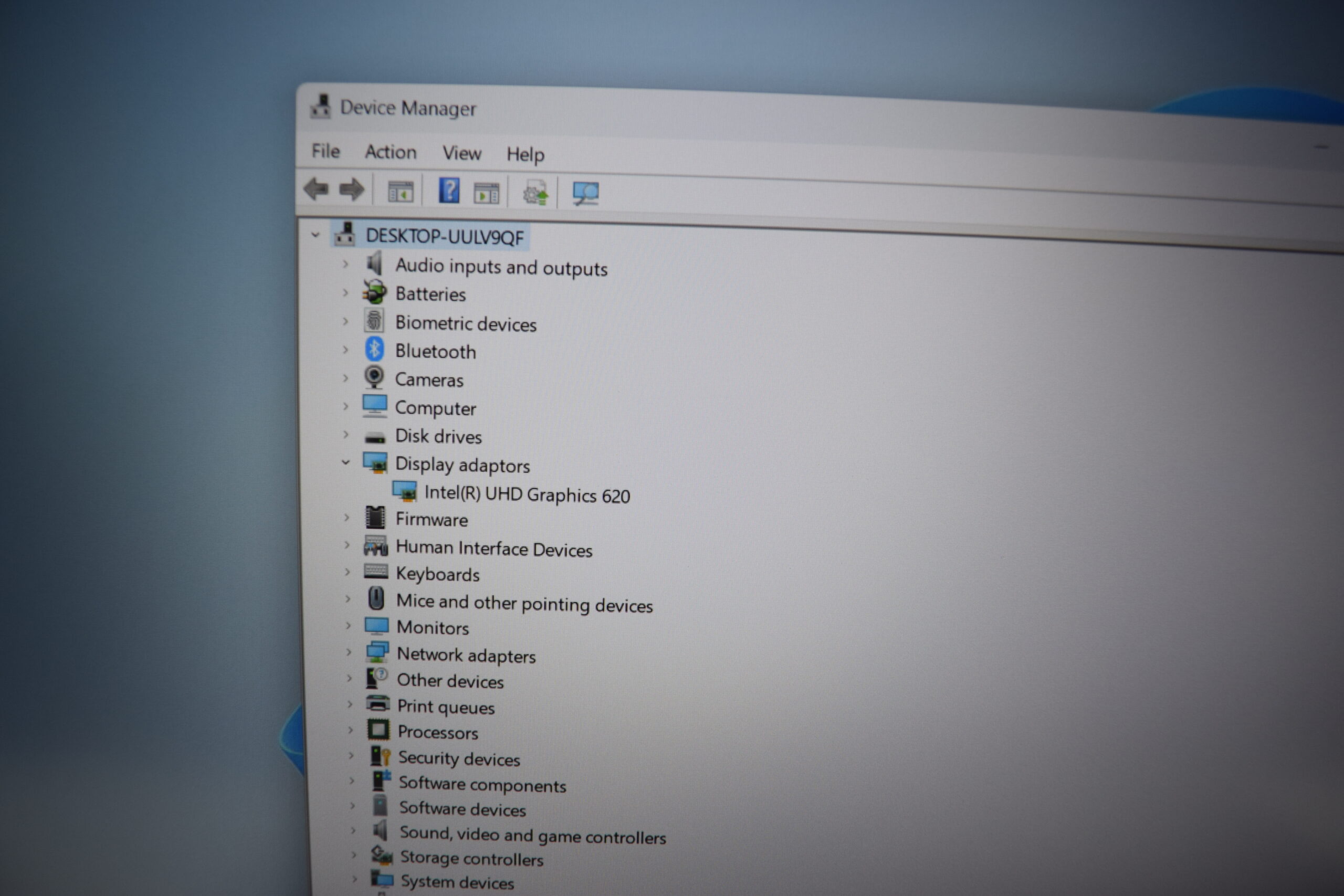Click the Back arrow toolbar icon

point(317,188)
